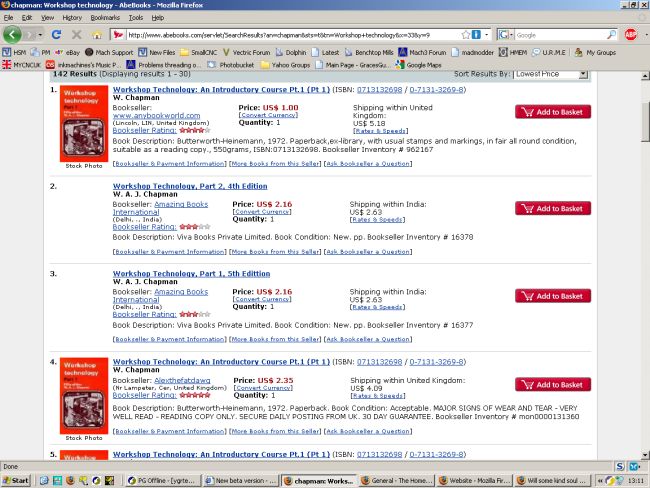
Task: Click the search magnifier in the Google box
Action: pos(611,35)
